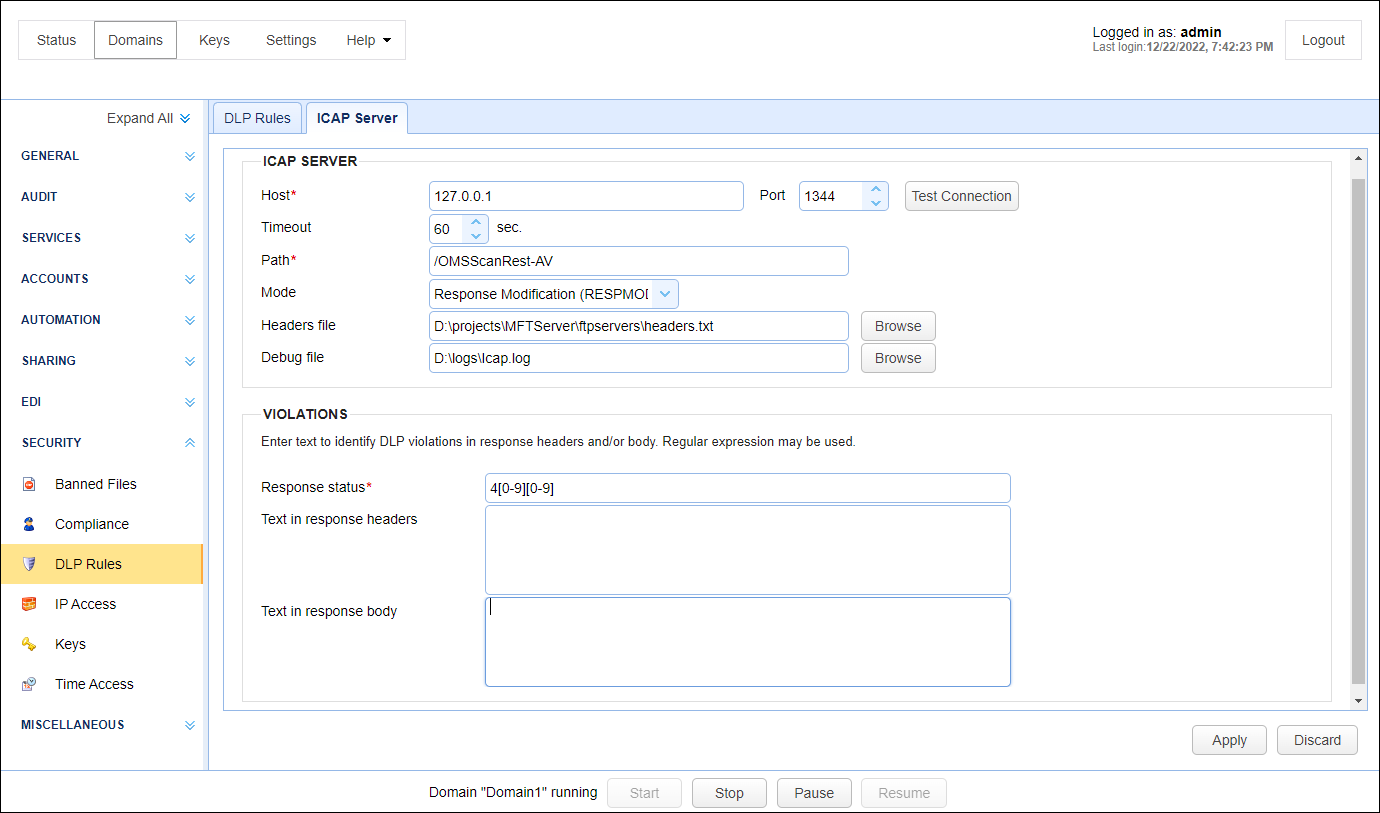This screenshot has height=813, width=1380.
Task: Click the scrollbar down arrow
Action: coord(1358,700)
